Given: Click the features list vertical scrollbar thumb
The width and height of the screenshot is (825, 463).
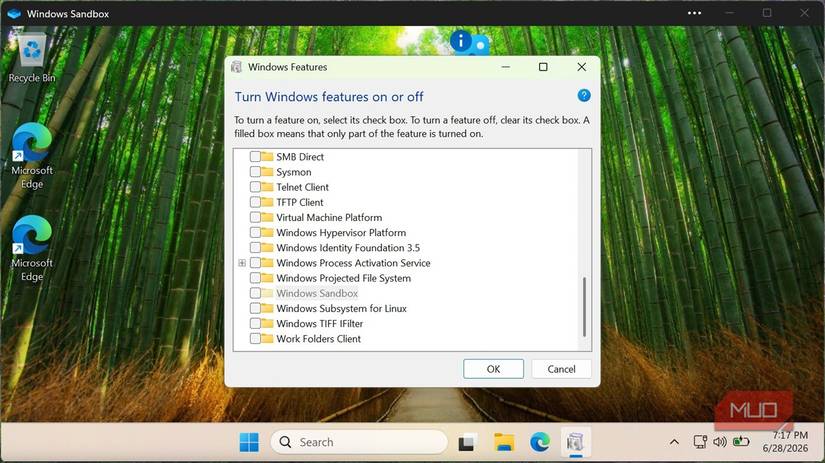Looking at the screenshot, I should (x=584, y=307).
